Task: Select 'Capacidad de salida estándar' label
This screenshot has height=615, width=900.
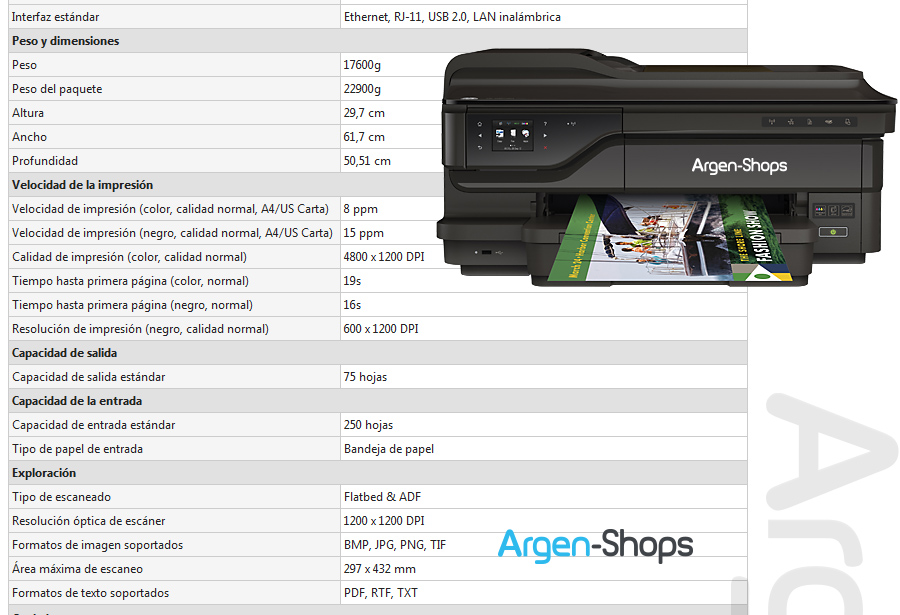Action: pos(88,377)
